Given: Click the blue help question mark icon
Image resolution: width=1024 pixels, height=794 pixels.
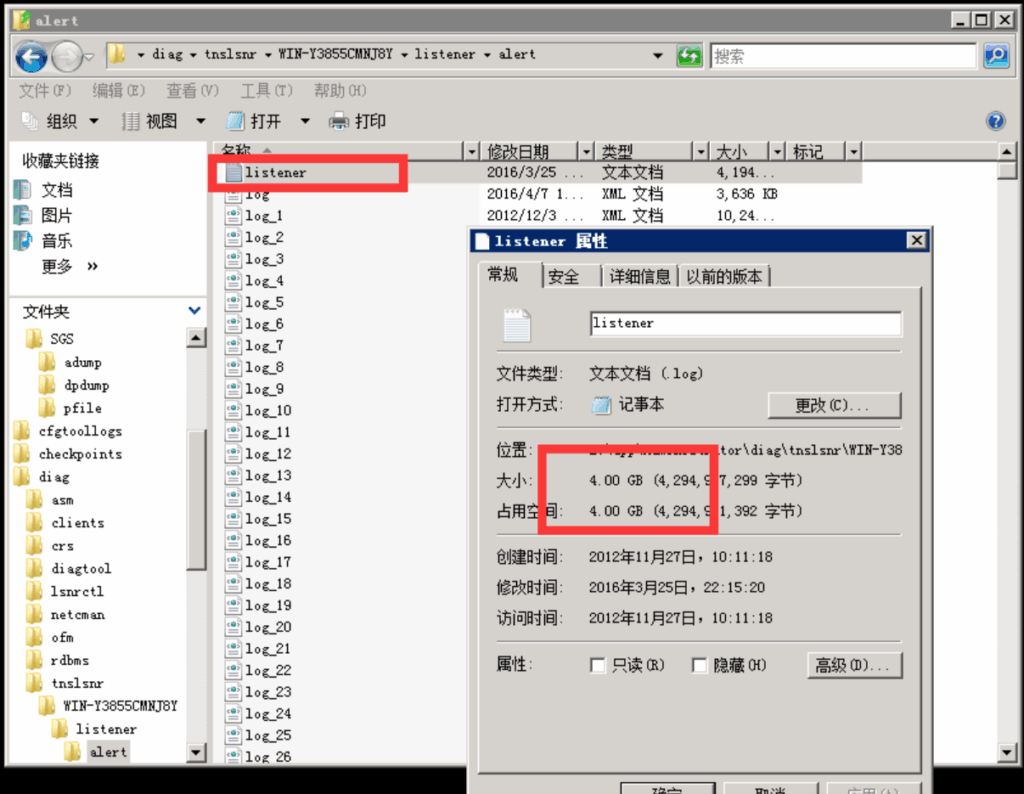Looking at the screenshot, I should tap(995, 121).
